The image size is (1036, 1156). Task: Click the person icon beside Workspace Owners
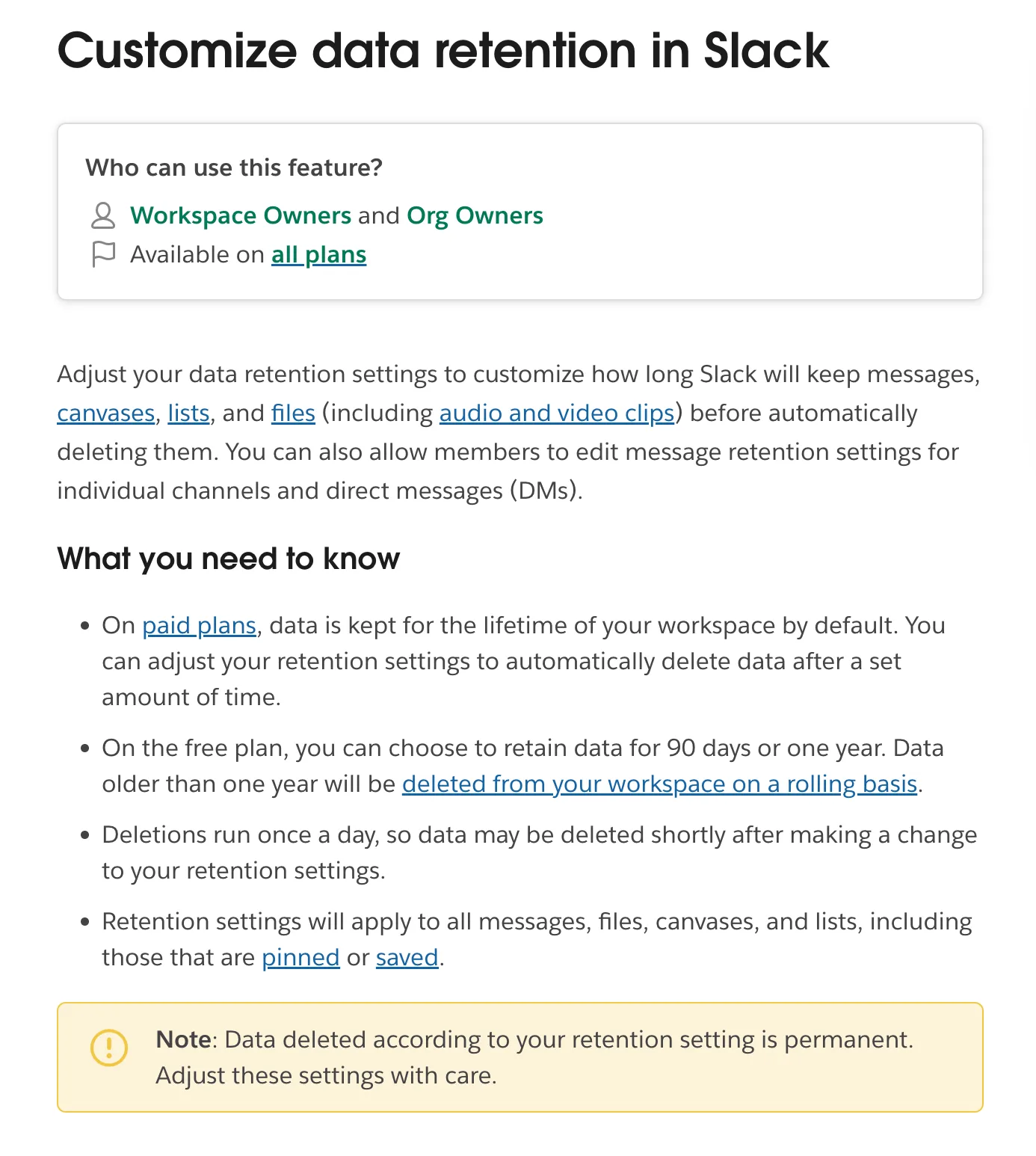pyautogui.click(x=103, y=215)
